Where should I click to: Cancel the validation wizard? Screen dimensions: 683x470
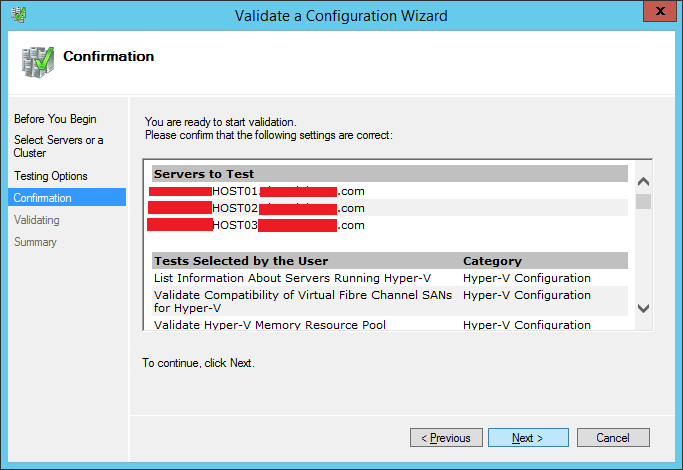click(612, 438)
